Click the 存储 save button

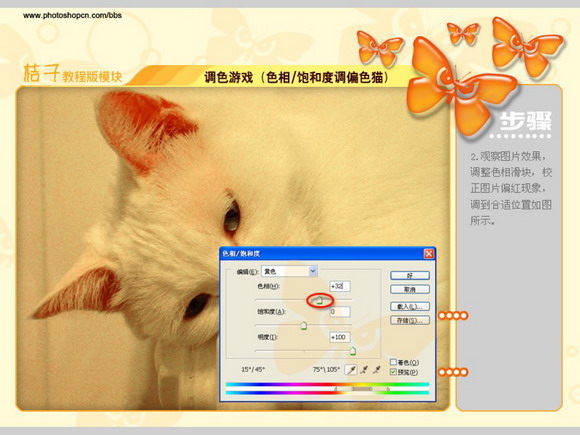pos(410,320)
